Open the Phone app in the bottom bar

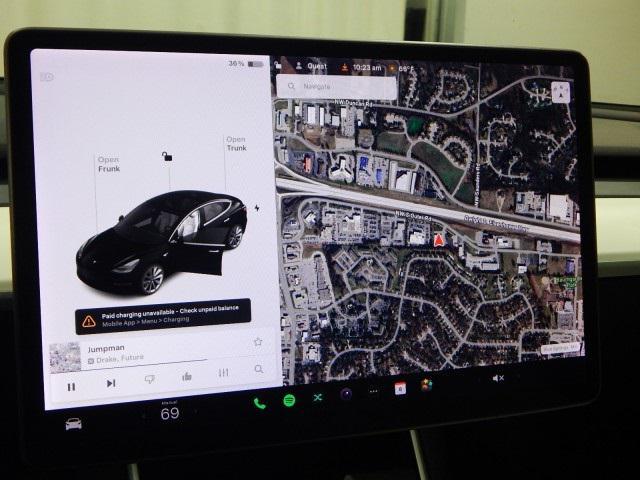click(x=260, y=402)
